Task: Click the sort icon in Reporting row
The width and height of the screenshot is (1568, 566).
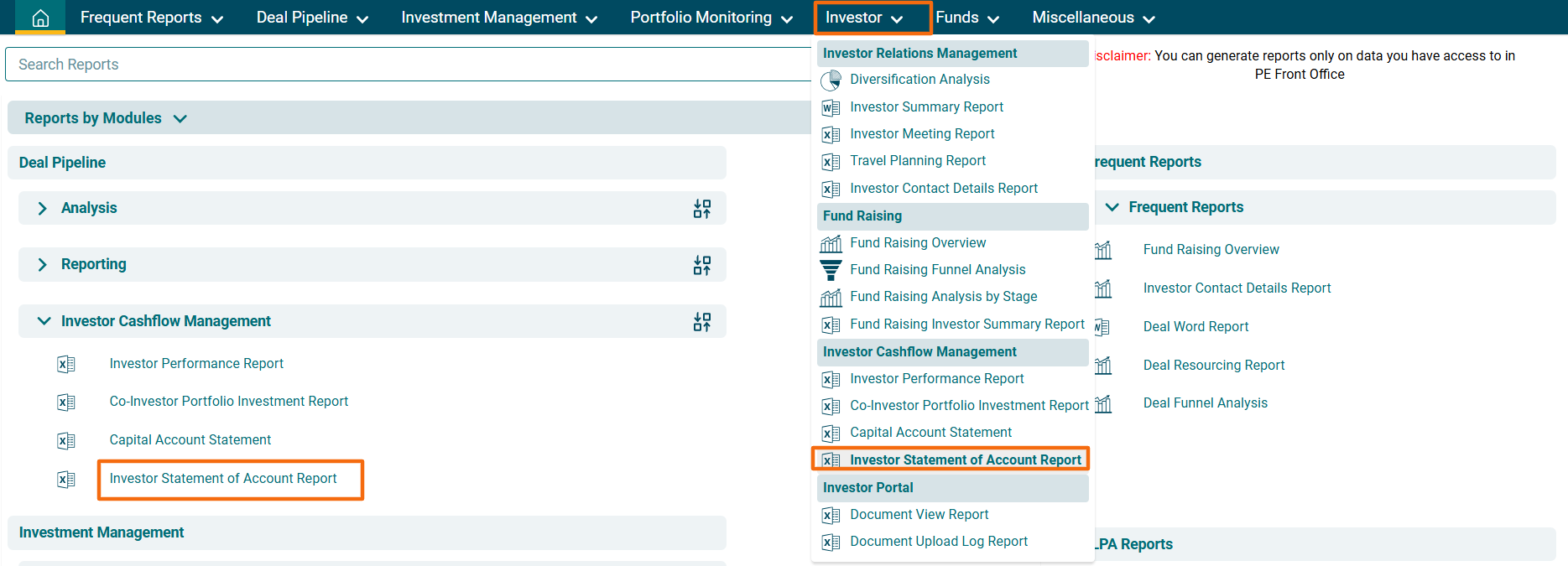Action: point(702,266)
